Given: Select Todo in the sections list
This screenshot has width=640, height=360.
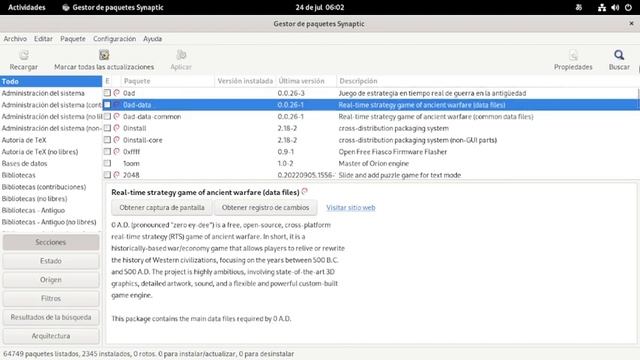Looking at the screenshot, I should 51,81.
